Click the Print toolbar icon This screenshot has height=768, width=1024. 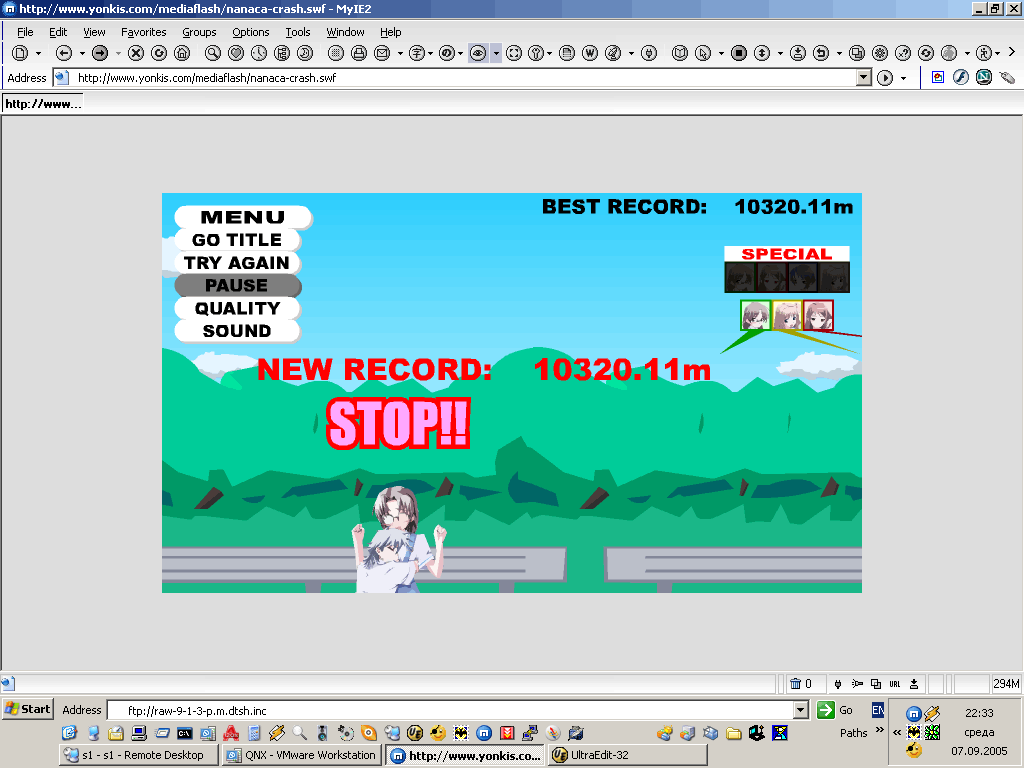[359, 53]
